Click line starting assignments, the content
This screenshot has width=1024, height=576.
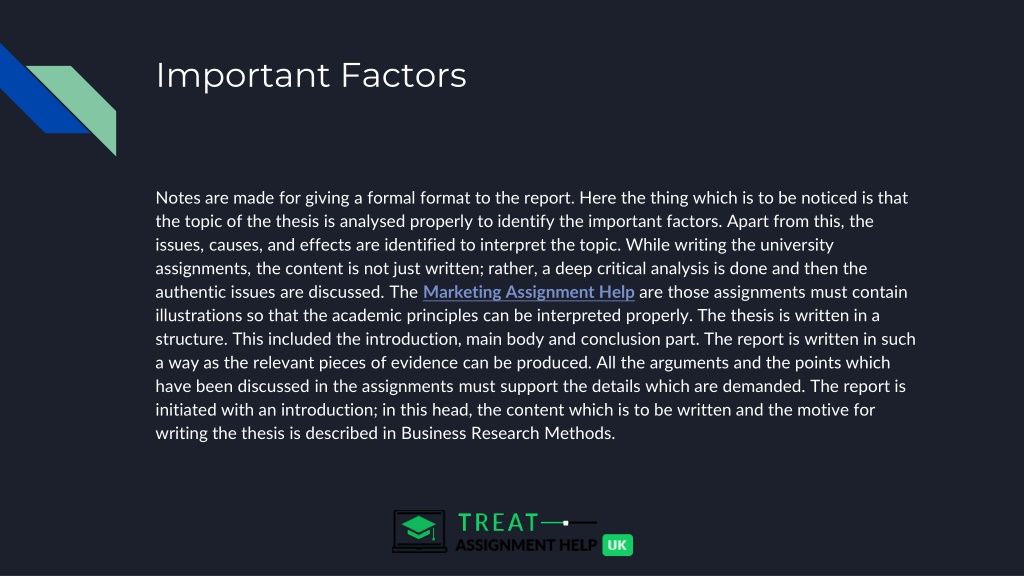click(511, 268)
